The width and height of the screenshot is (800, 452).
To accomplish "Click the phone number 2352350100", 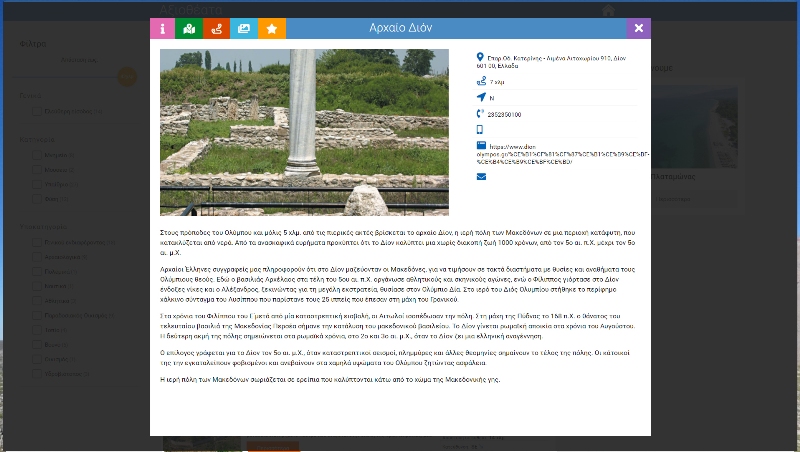I will [x=504, y=115].
